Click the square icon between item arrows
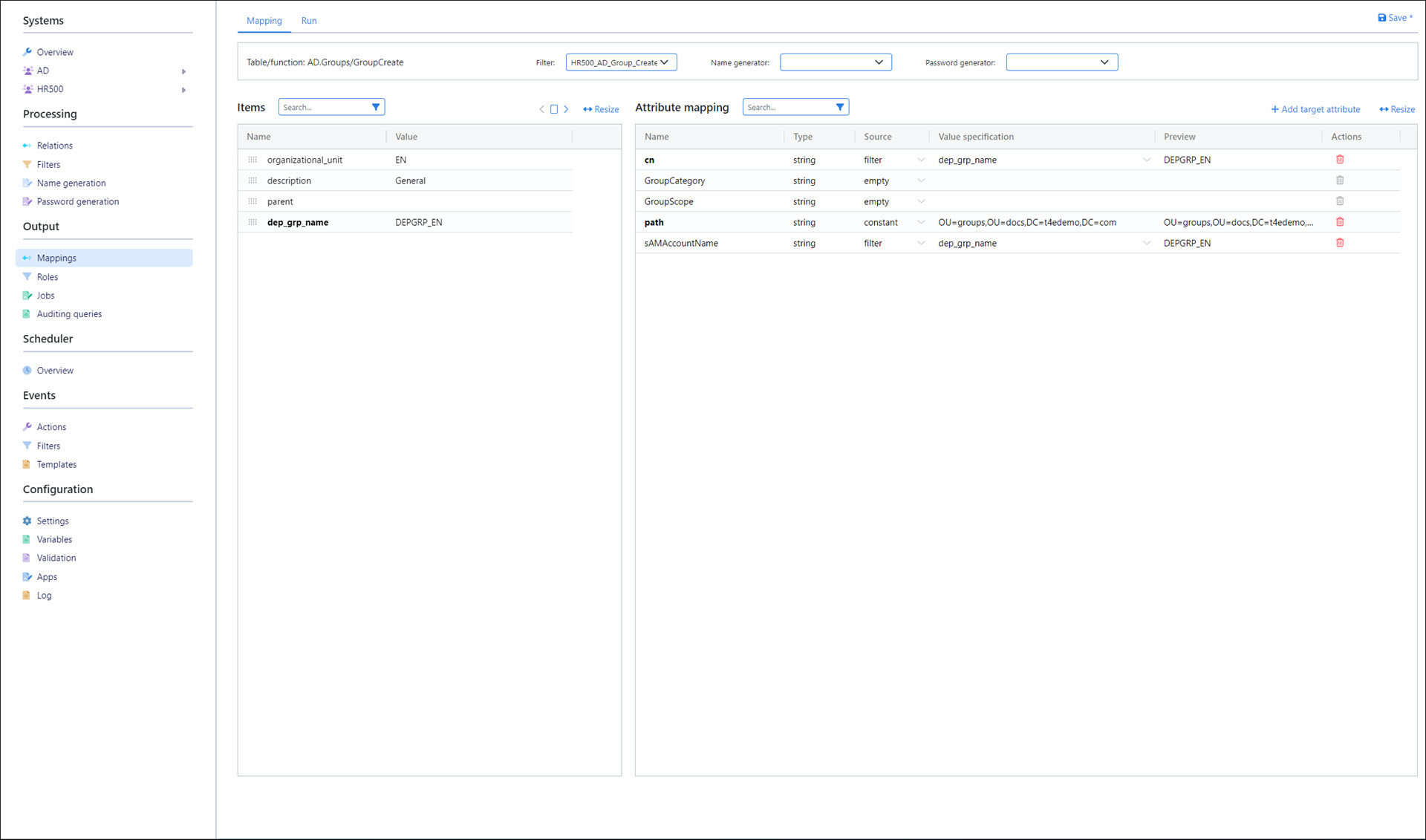The image size is (1426, 840). [x=553, y=109]
